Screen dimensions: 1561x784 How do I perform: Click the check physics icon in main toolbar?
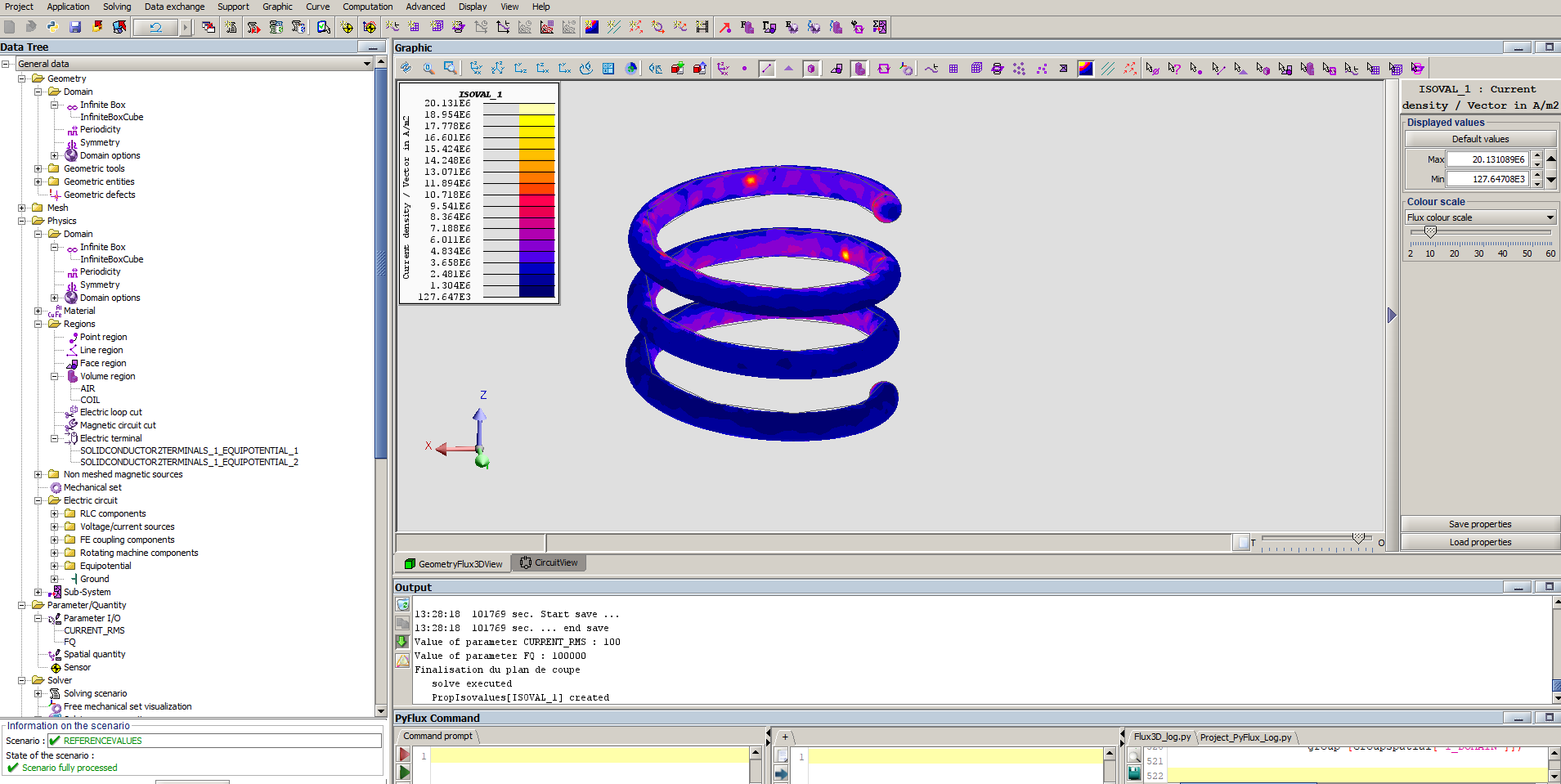point(324,27)
